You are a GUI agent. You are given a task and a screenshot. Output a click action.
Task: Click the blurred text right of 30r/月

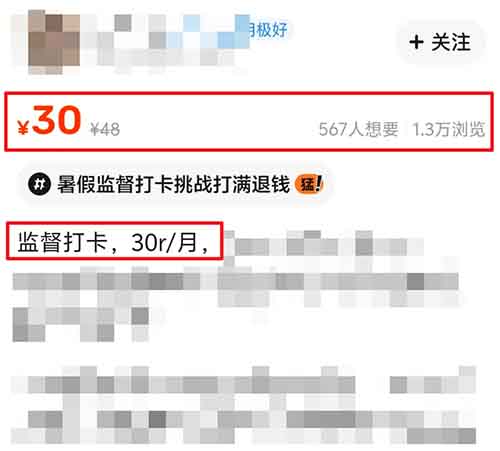pos(323,245)
